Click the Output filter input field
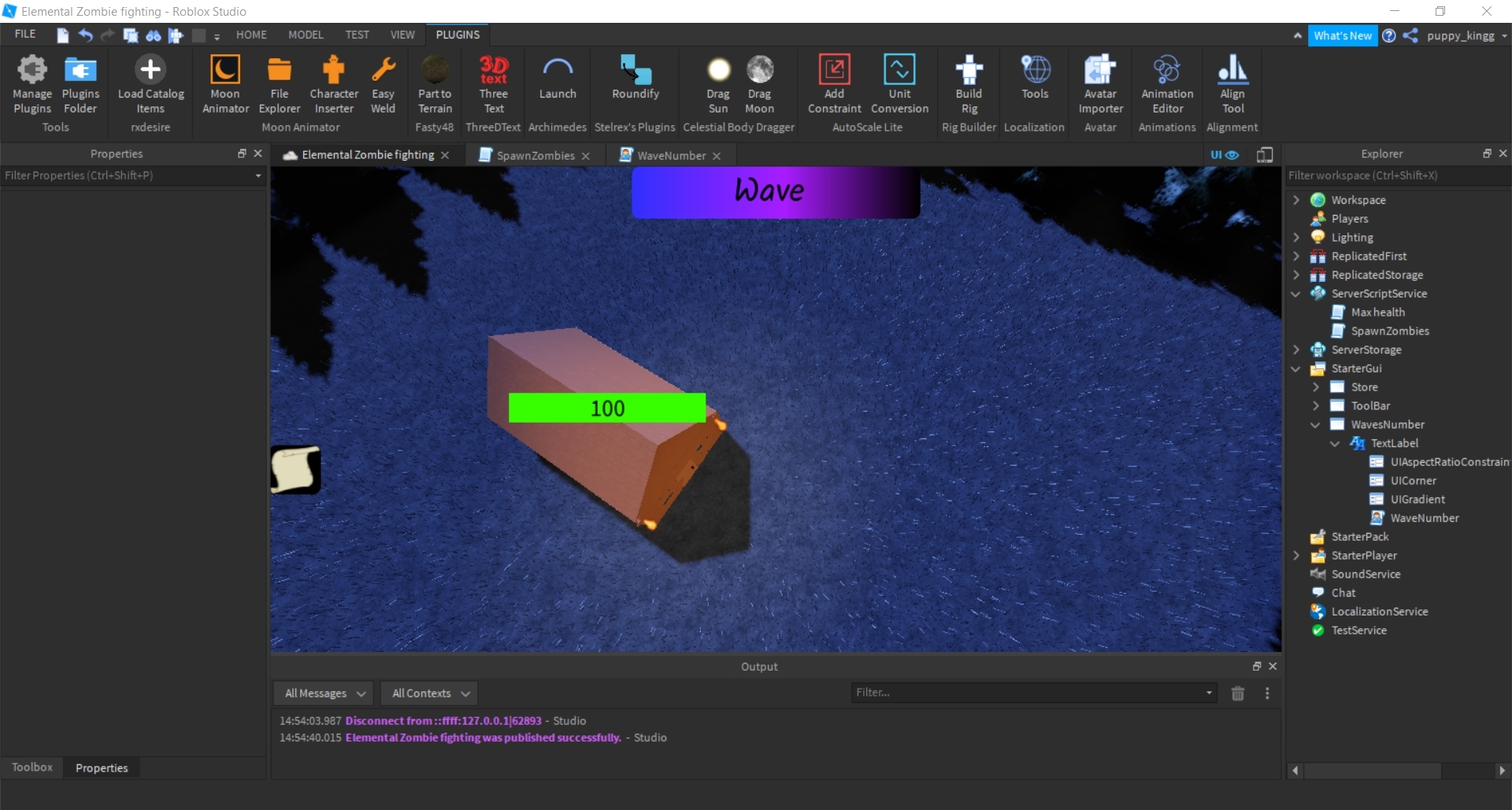Image resolution: width=1512 pixels, height=810 pixels. click(1033, 693)
